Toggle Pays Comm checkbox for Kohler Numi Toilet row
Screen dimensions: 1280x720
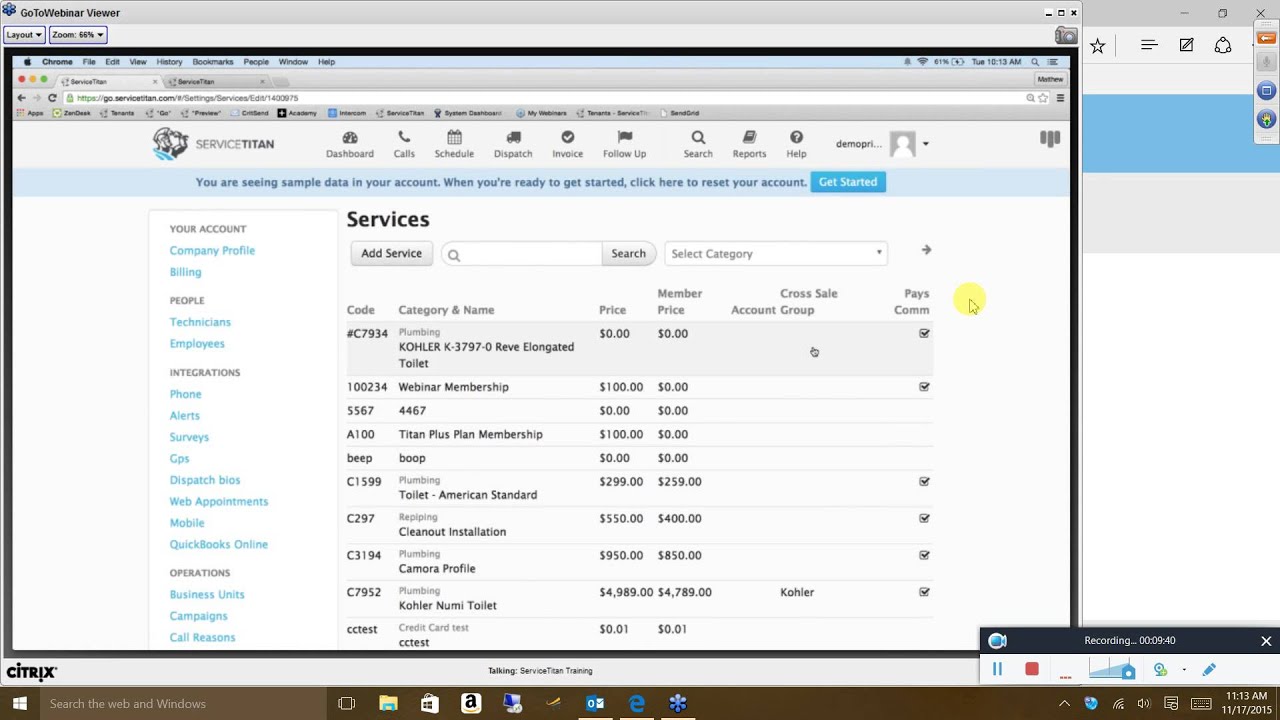point(924,591)
